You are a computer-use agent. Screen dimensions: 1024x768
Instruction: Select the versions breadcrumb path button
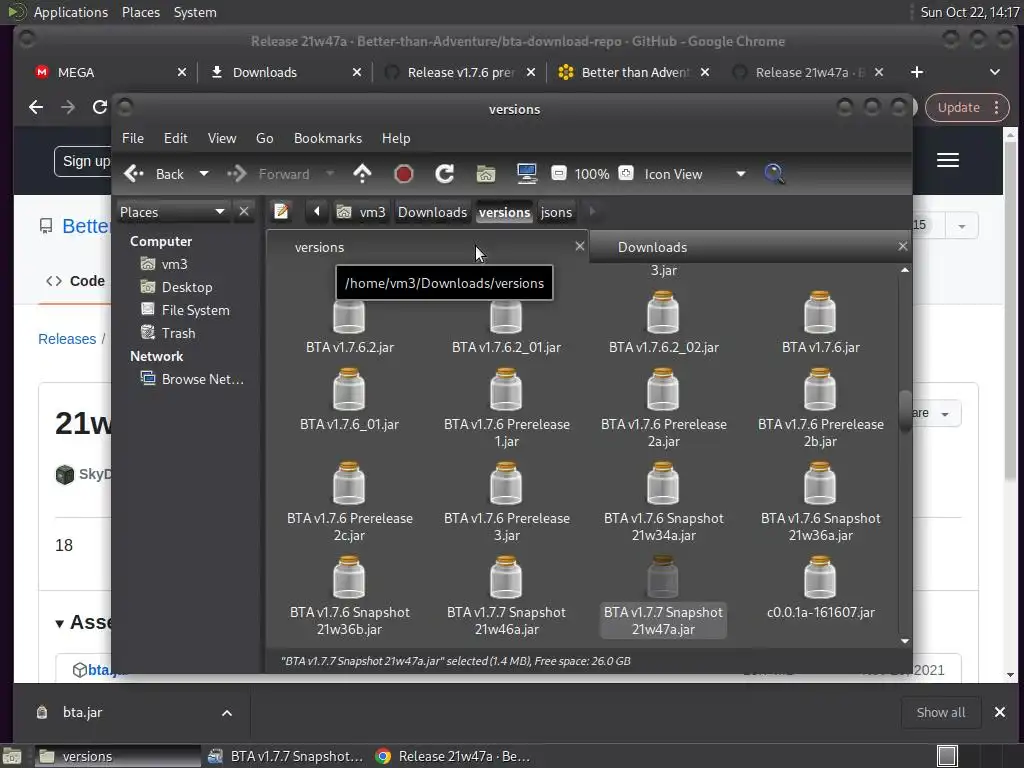click(504, 212)
